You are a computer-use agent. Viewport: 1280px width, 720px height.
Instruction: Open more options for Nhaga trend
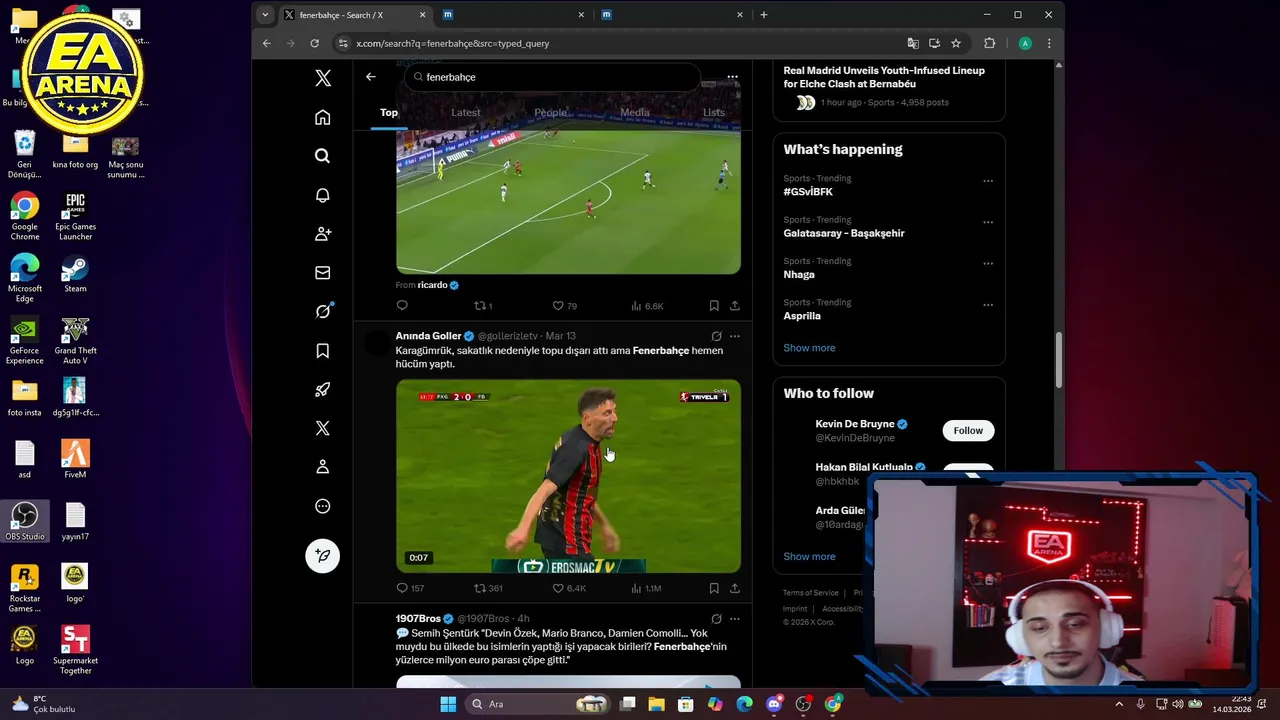tap(988, 264)
